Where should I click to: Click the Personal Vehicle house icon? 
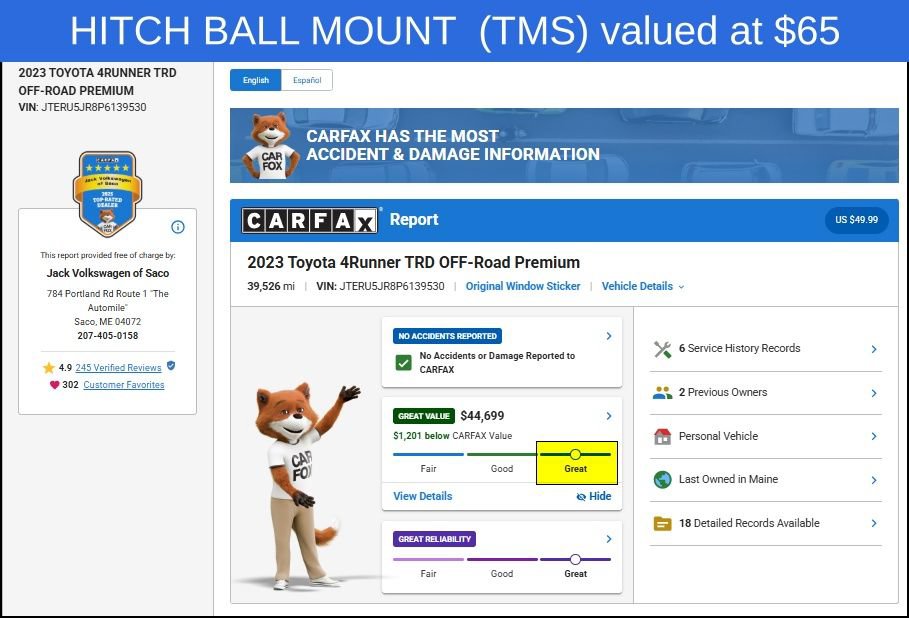pyautogui.click(x=663, y=436)
